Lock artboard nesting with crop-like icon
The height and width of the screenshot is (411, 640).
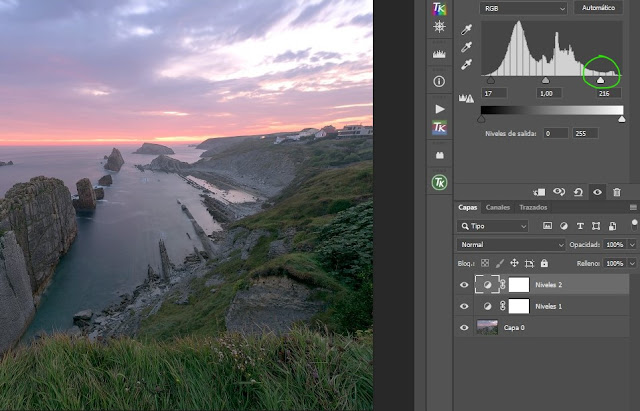tap(529, 263)
